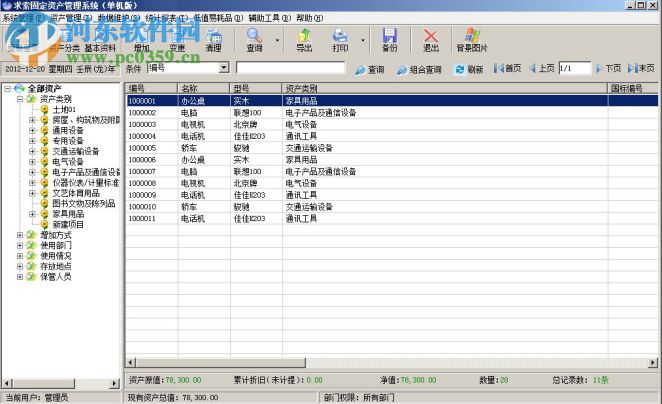Sort by the 编号 column header
662x404 pixels.
click(x=152, y=88)
